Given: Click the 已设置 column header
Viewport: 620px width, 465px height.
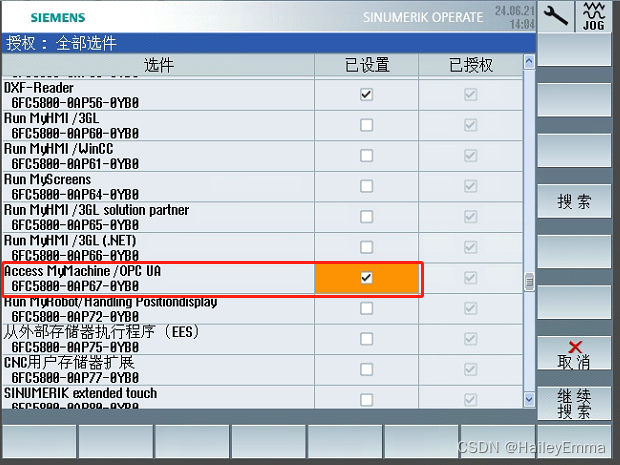Looking at the screenshot, I should click(x=367, y=65).
